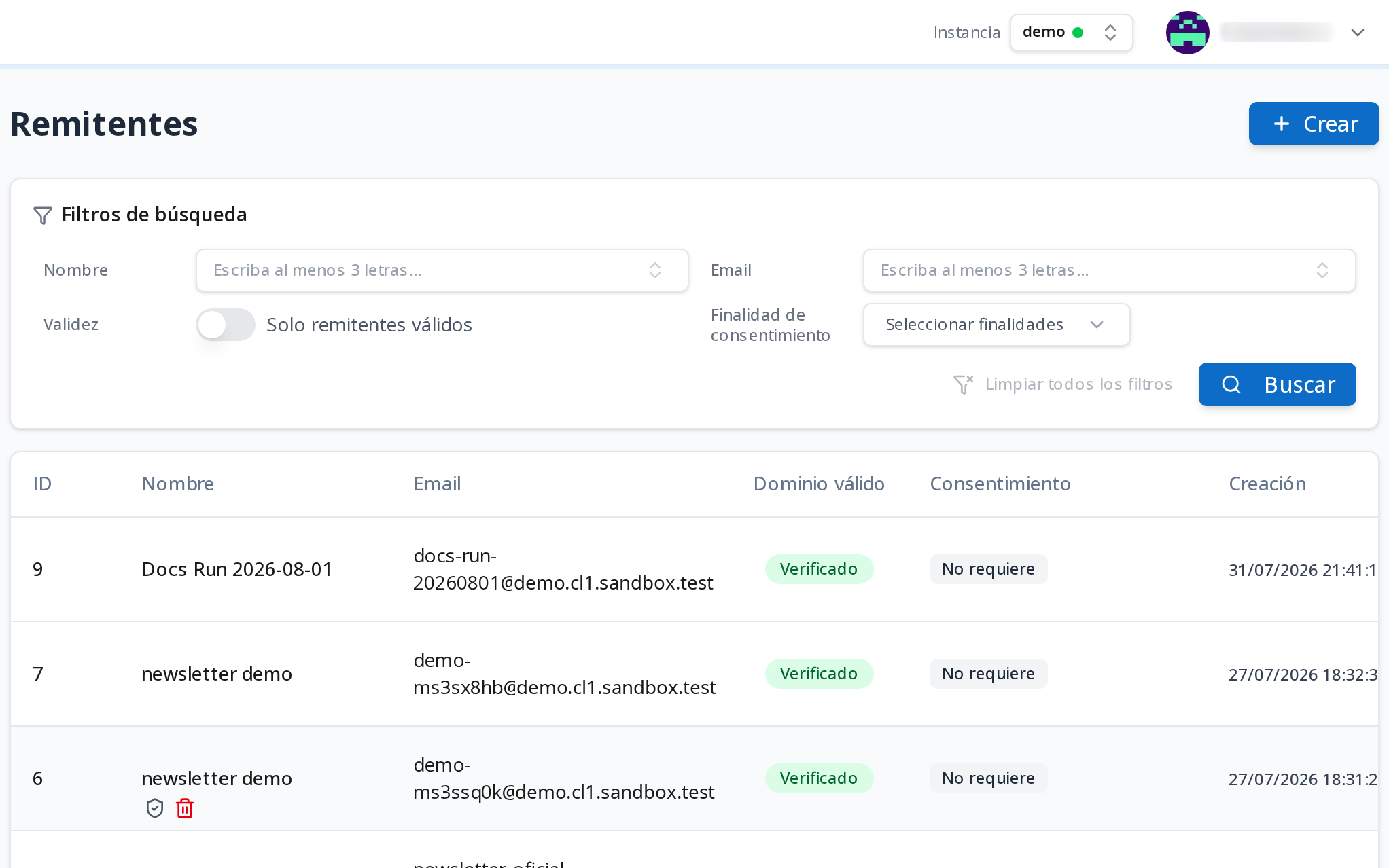
Task: Click the Creación column header
Action: pyautogui.click(x=1267, y=484)
